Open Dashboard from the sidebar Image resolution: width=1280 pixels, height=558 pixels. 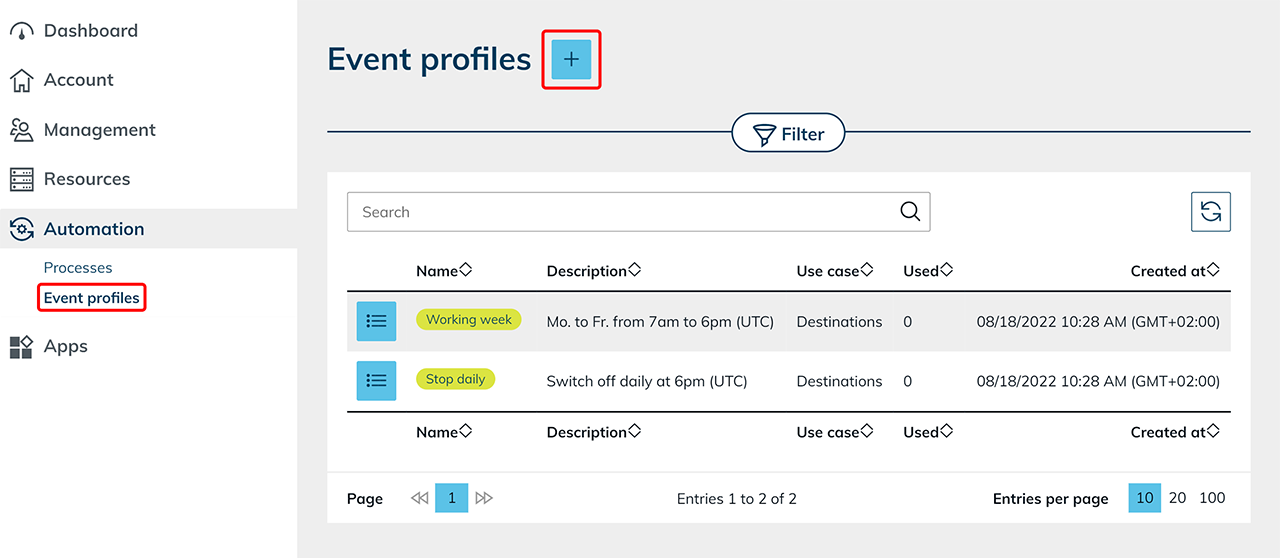pyautogui.click(x=90, y=31)
